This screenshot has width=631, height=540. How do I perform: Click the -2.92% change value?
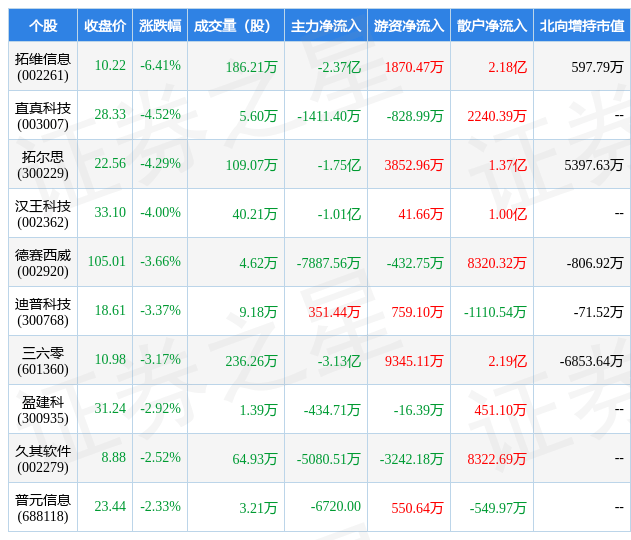[x=161, y=408]
